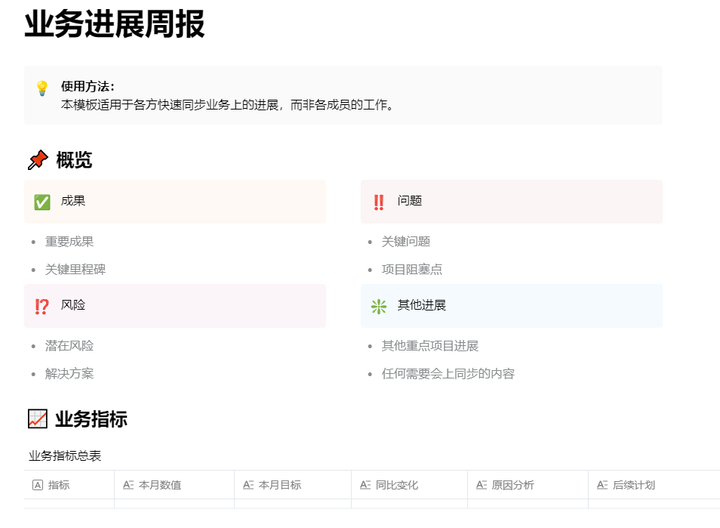Click the chart icon beside 业务指标
The image size is (720, 528).
coord(38,419)
